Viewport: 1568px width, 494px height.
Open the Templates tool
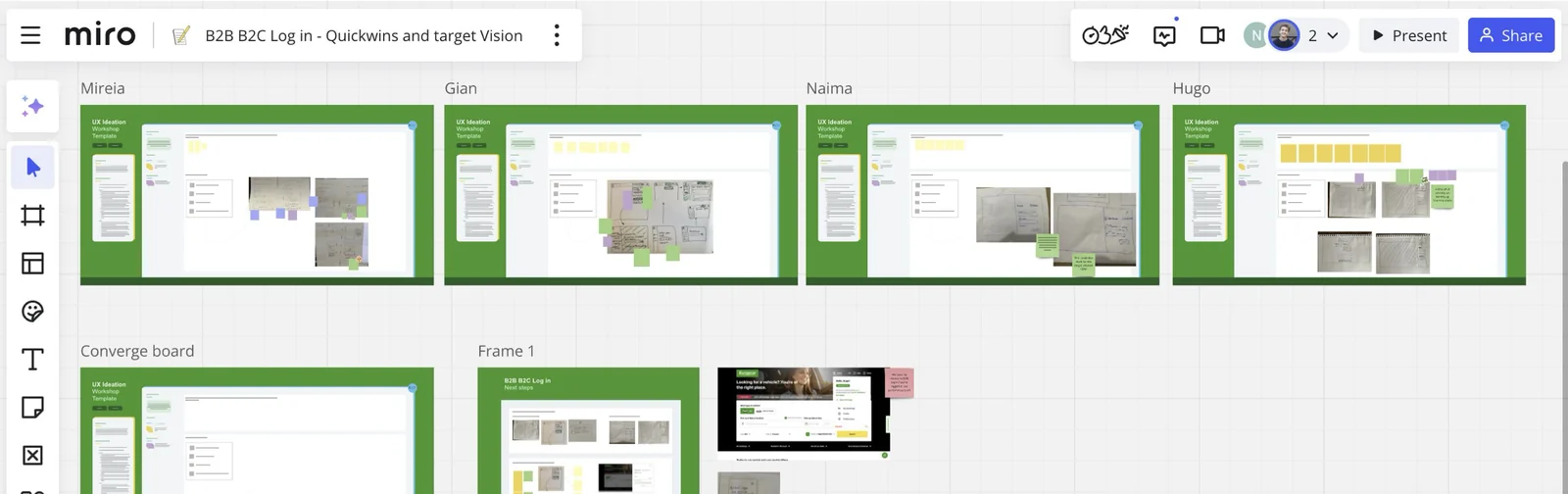tap(32, 263)
